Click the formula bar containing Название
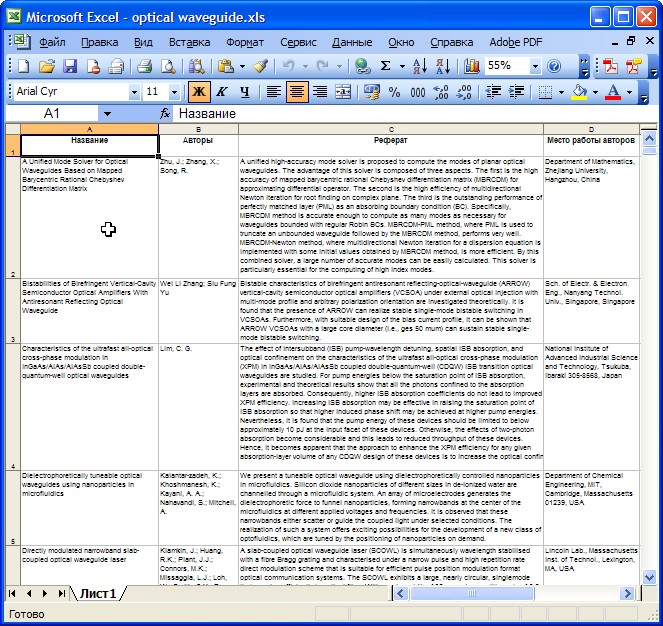Screen dimensions: 663x626 tap(400, 114)
